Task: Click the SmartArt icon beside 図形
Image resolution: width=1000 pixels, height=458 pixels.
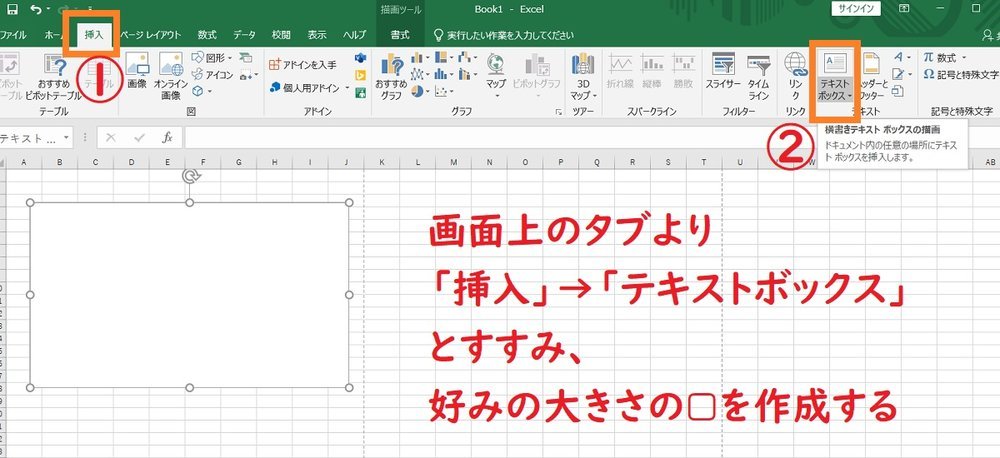Action: tap(246, 57)
